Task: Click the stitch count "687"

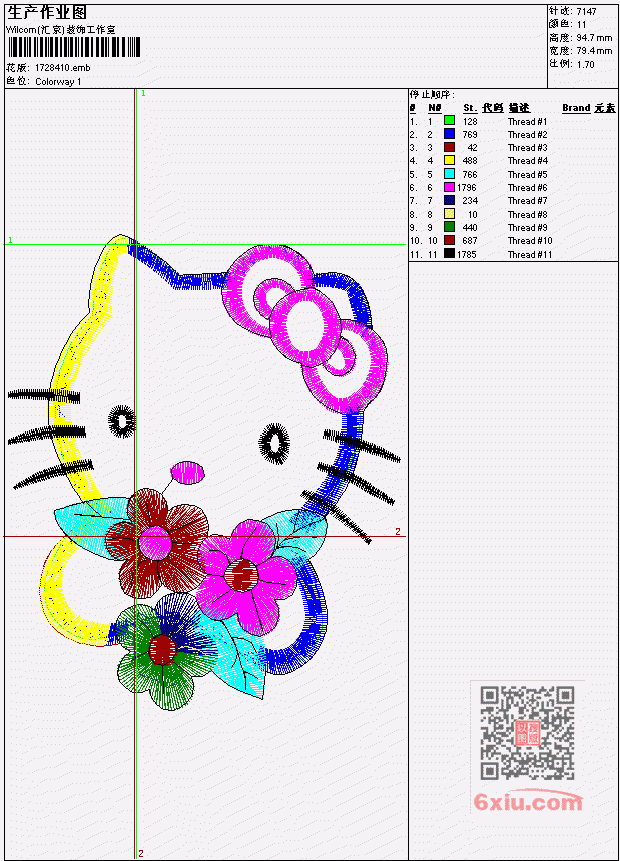Action: tap(470, 241)
